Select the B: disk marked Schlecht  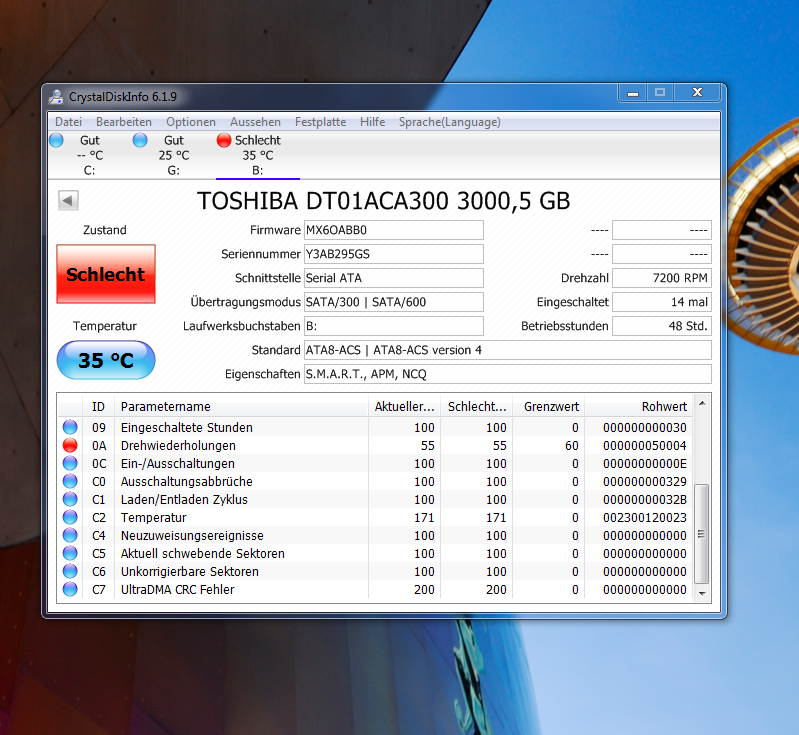tap(257, 155)
